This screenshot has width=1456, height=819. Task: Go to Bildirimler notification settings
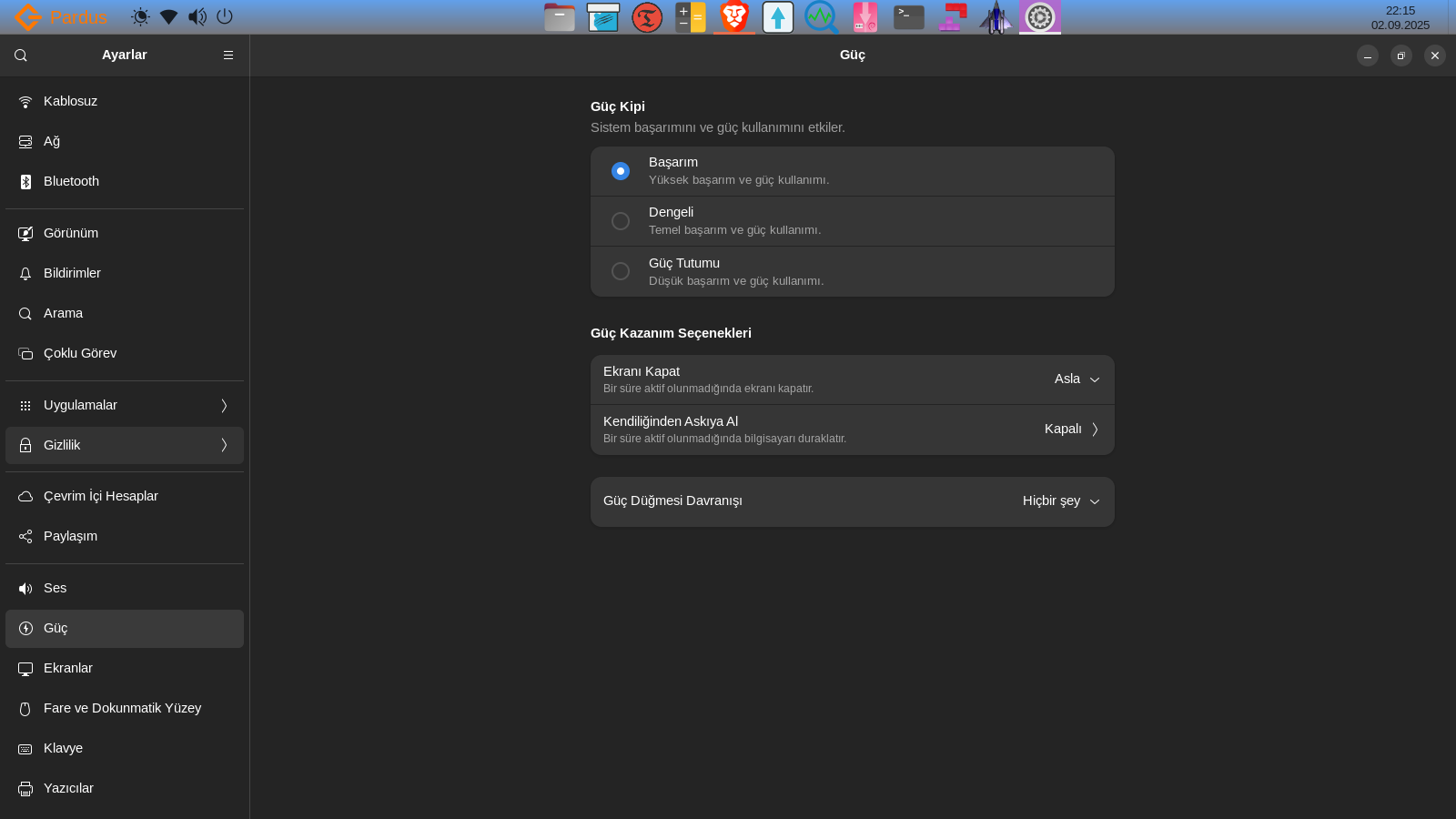[x=72, y=273]
